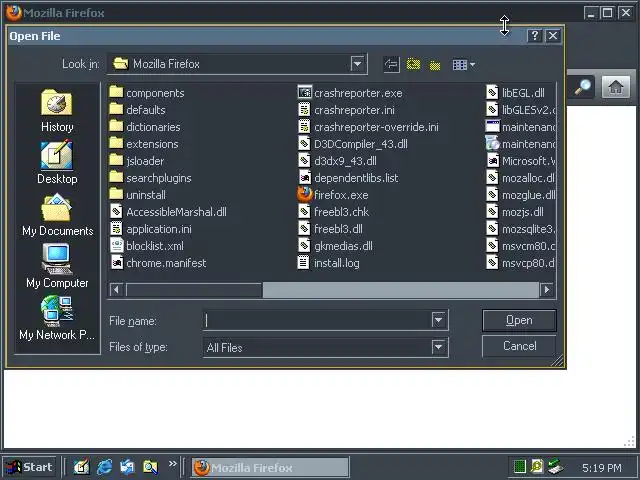Screen dimensions: 640x480
Task: Select mozglue.dll file
Action: click(x=520, y=195)
